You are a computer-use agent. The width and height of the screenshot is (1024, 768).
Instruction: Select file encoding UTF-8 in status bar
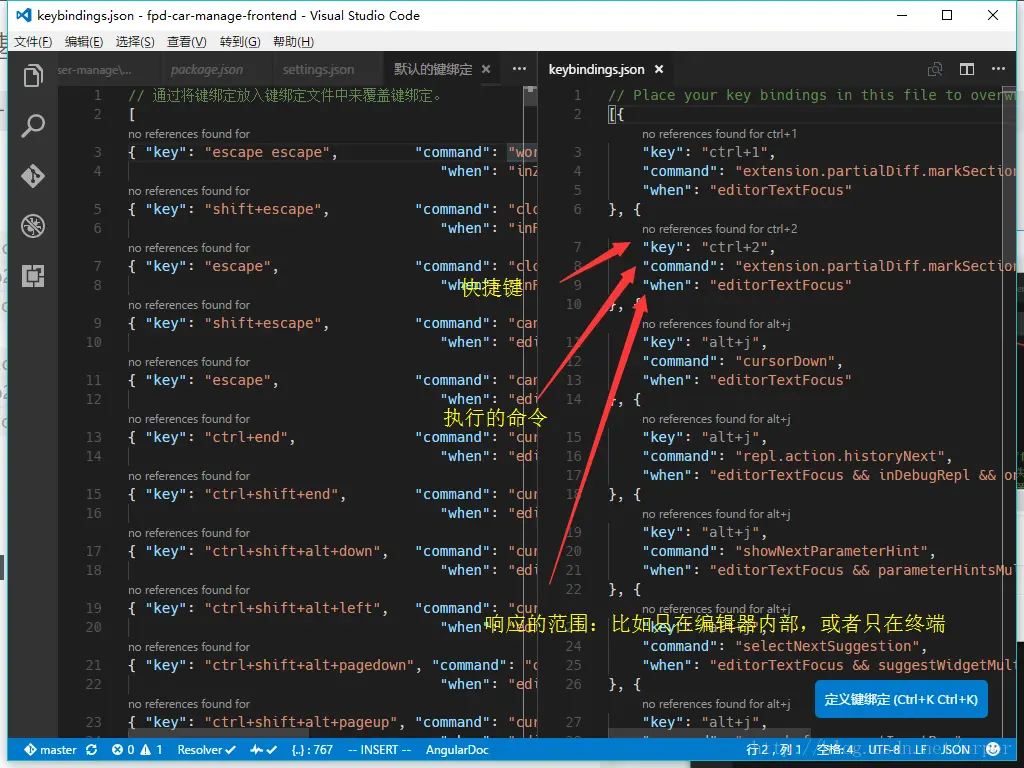tap(885, 750)
